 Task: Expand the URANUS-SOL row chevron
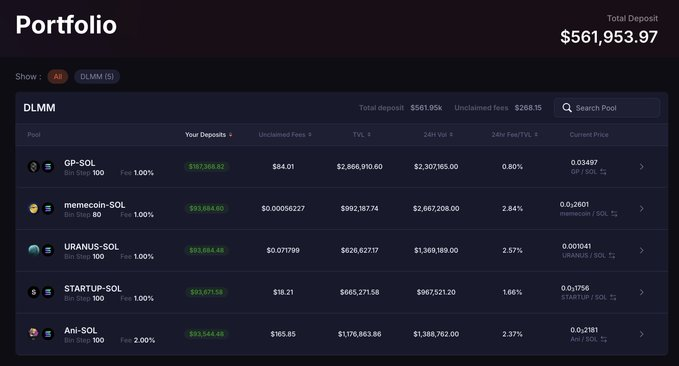click(642, 250)
